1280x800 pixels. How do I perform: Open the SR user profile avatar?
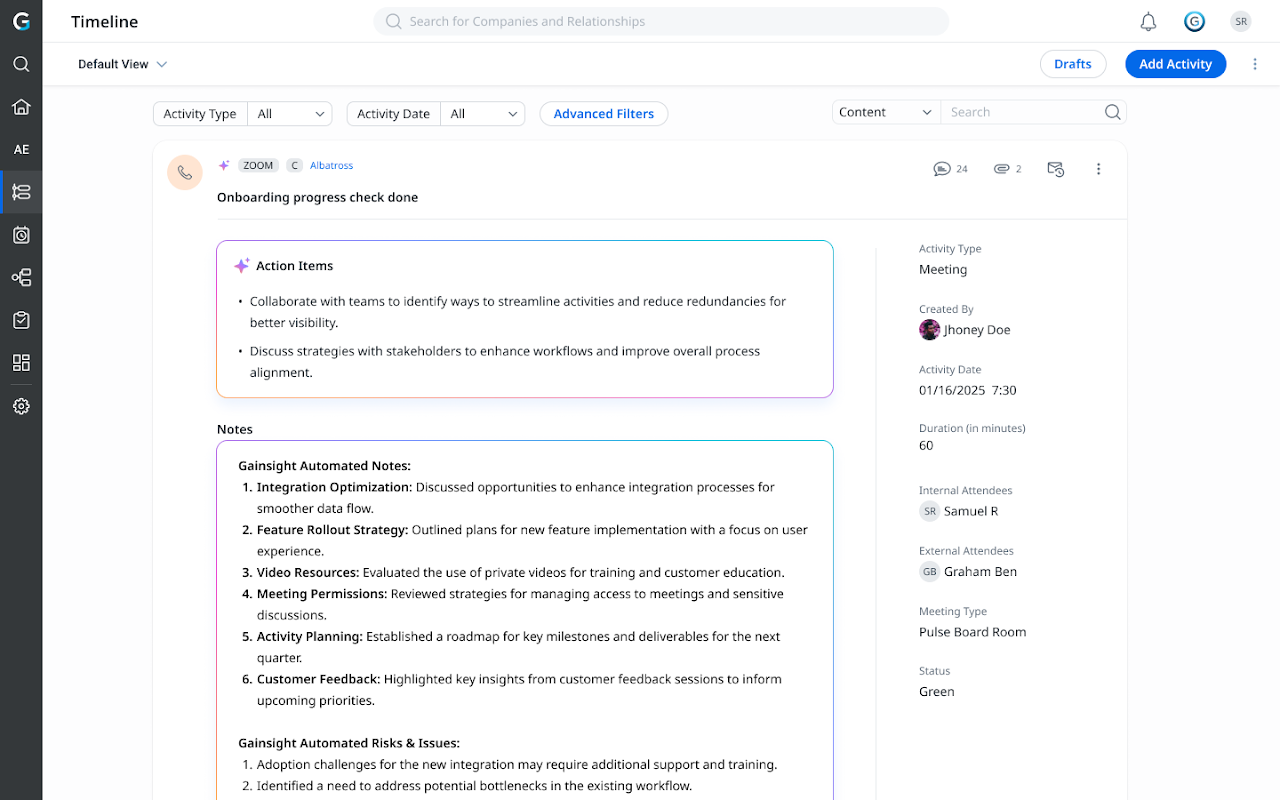(1241, 22)
